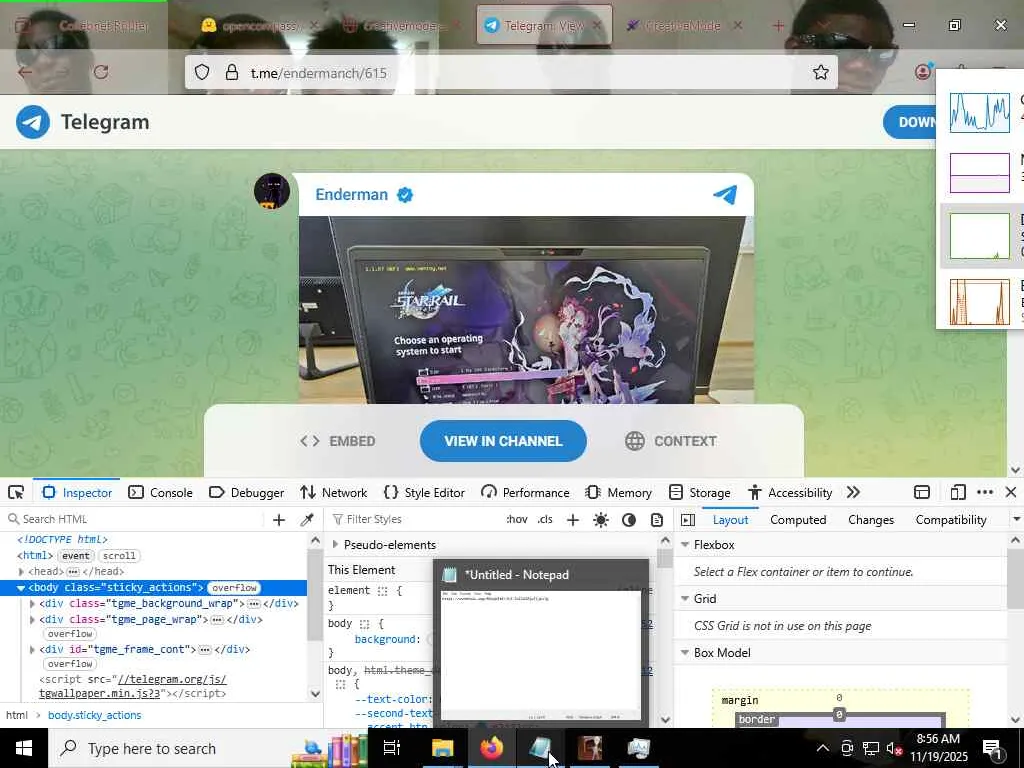The width and height of the screenshot is (1024, 768).
Task: Open devtools more options menu
Action: [985, 492]
